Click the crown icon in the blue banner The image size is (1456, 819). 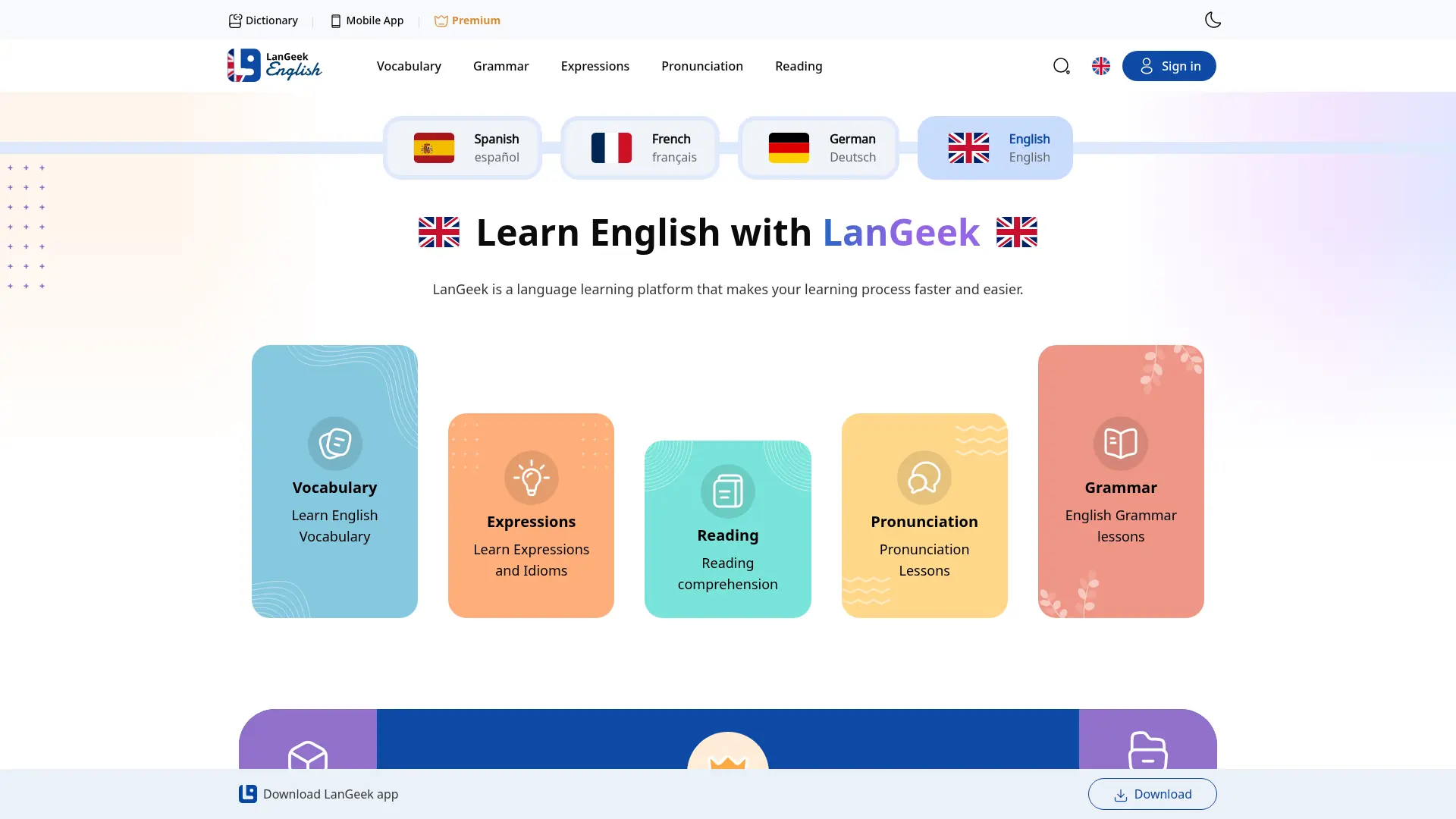tap(727, 761)
